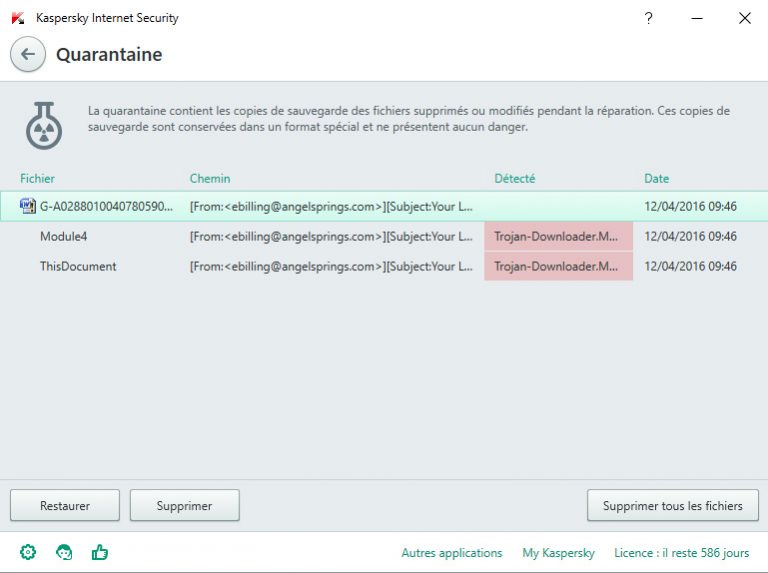Open the Autres applications link
768x573 pixels.
point(451,553)
